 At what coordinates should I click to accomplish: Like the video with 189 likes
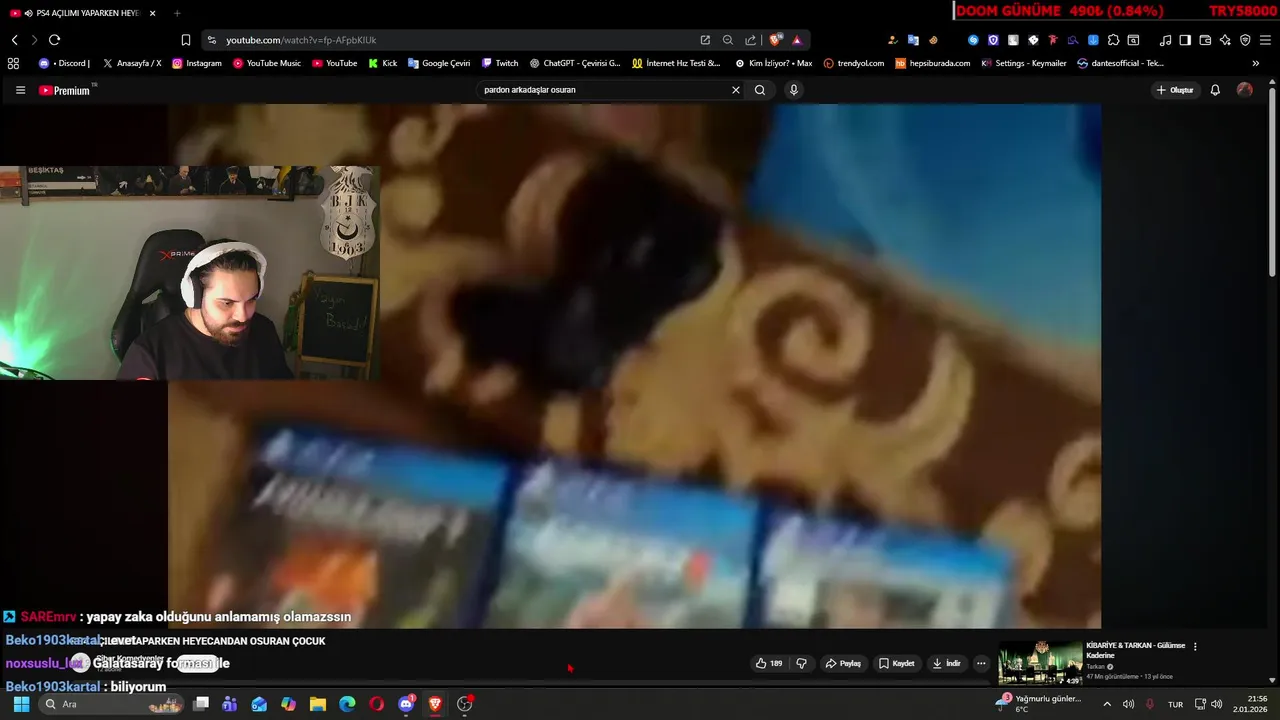point(769,663)
